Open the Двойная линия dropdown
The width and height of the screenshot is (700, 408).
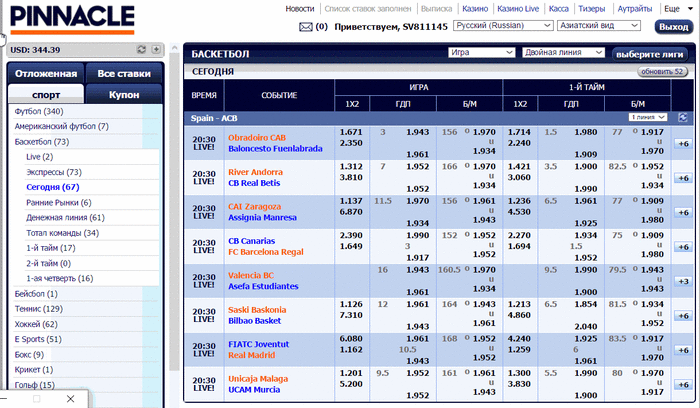563,52
